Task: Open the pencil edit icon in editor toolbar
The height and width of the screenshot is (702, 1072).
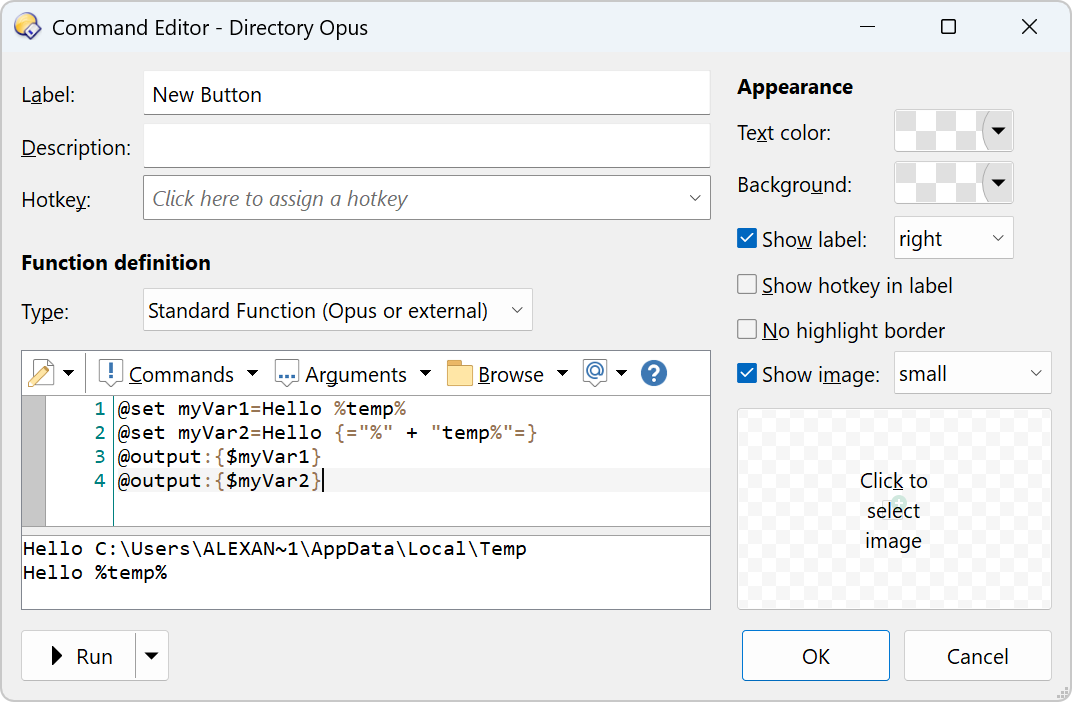Action: [x=41, y=374]
